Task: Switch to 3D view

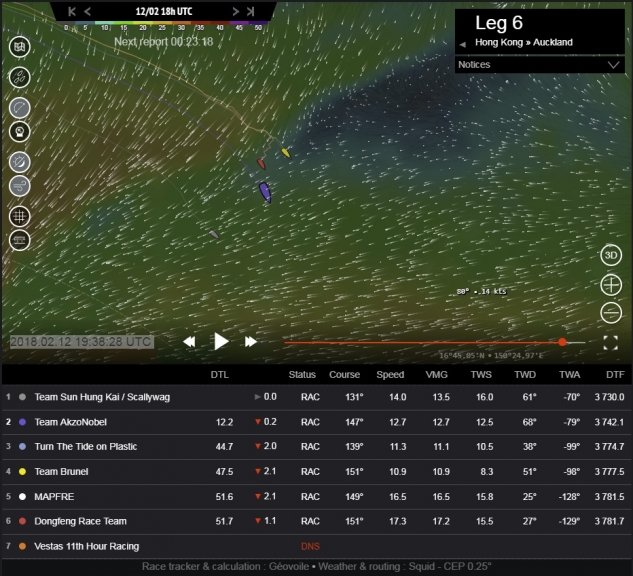Action: coord(611,255)
